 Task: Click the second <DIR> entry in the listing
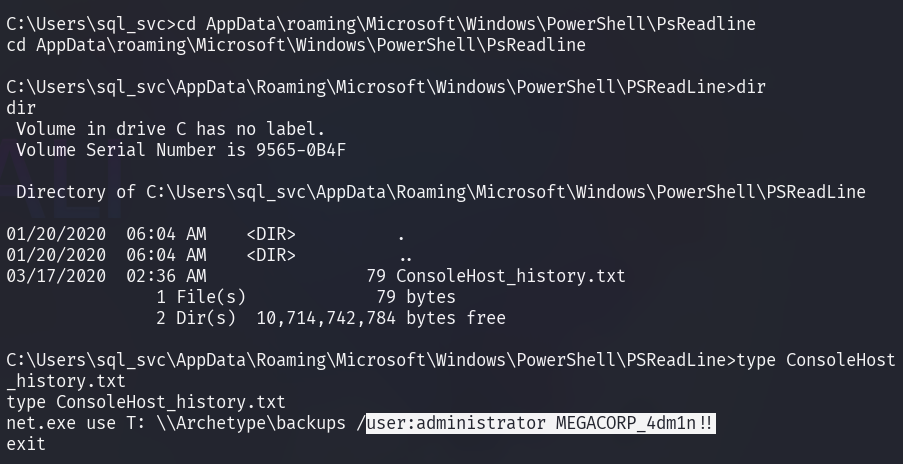271,255
